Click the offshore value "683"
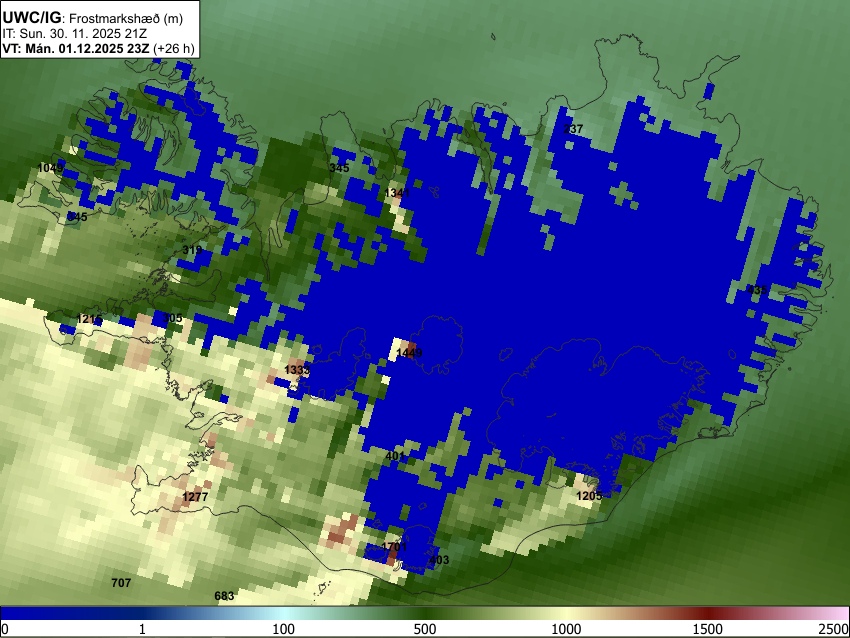The image size is (850, 638). pyautogui.click(x=224, y=596)
